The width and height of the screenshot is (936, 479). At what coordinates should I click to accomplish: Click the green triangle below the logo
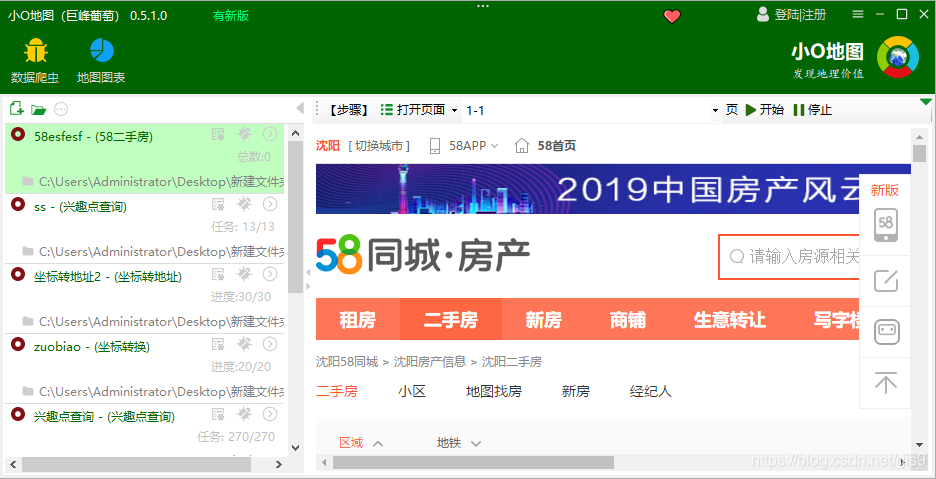[x=926, y=102]
